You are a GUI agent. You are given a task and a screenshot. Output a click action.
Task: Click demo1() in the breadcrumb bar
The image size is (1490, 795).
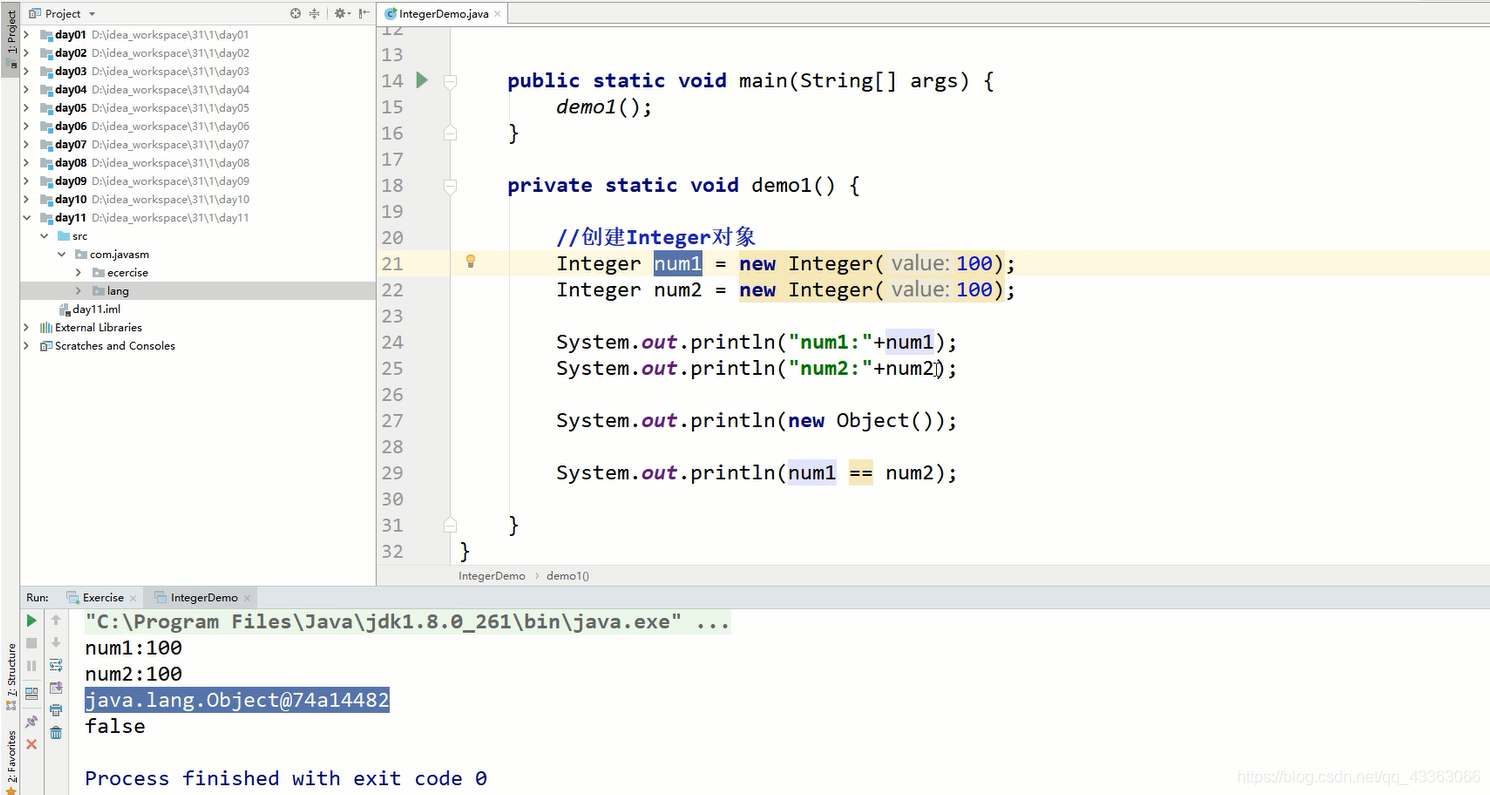pos(568,576)
